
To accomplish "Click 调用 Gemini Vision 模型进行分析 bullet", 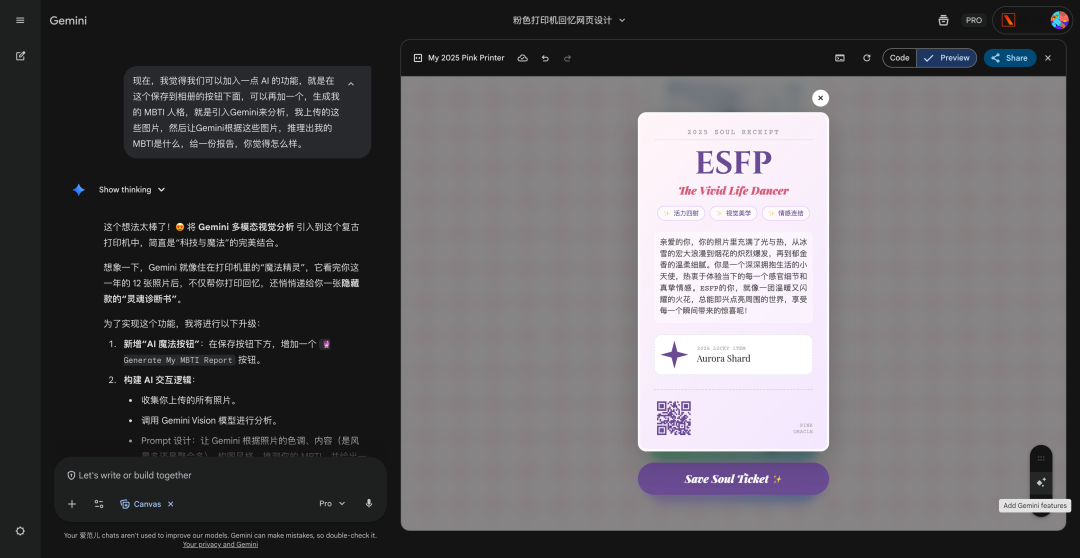I will [x=209, y=420].
